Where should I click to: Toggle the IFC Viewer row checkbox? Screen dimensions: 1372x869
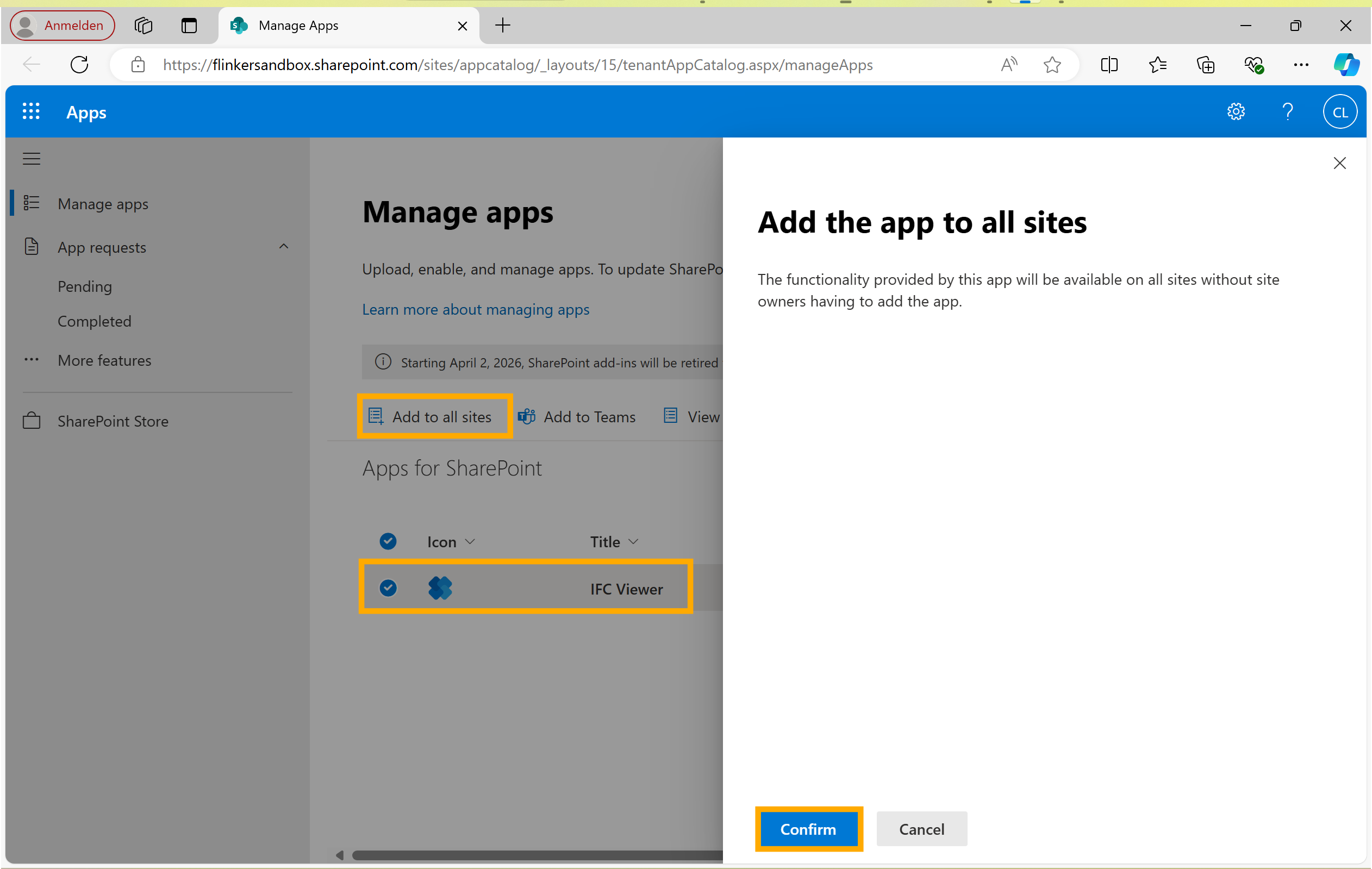click(x=388, y=587)
